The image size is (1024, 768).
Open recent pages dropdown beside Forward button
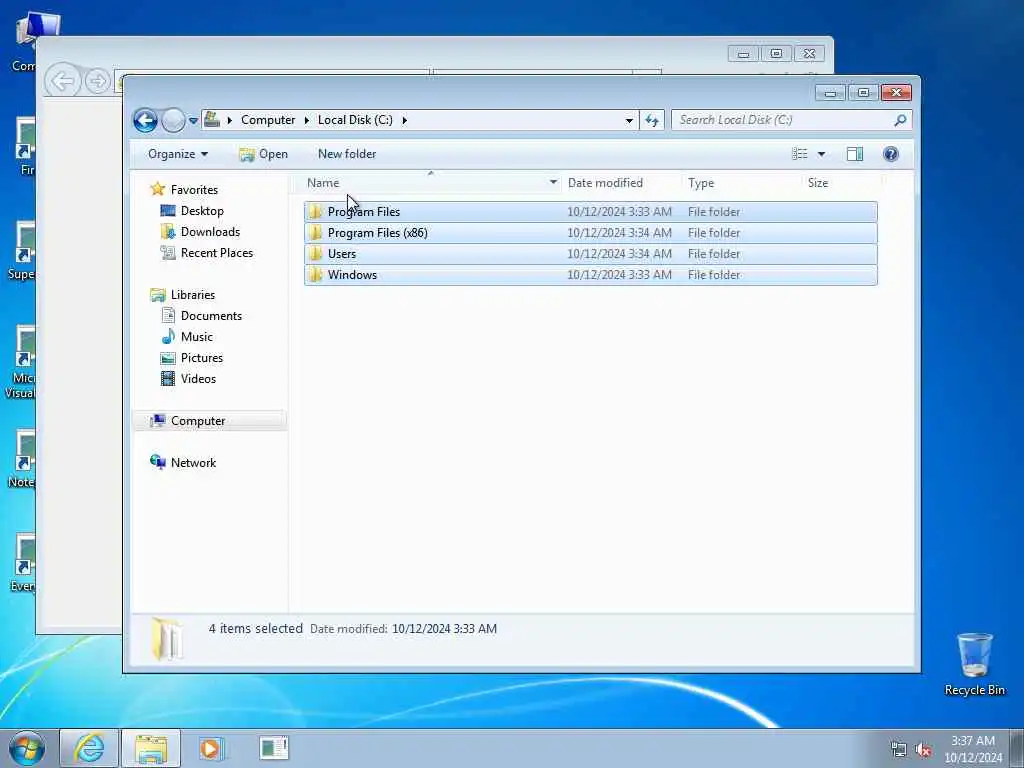click(193, 121)
